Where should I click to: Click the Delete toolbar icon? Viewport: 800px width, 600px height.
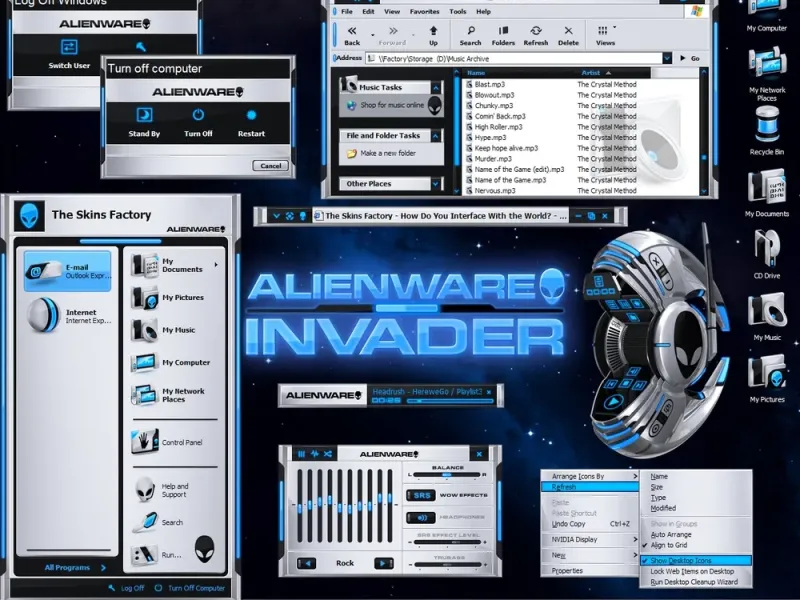(x=568, y=31)
